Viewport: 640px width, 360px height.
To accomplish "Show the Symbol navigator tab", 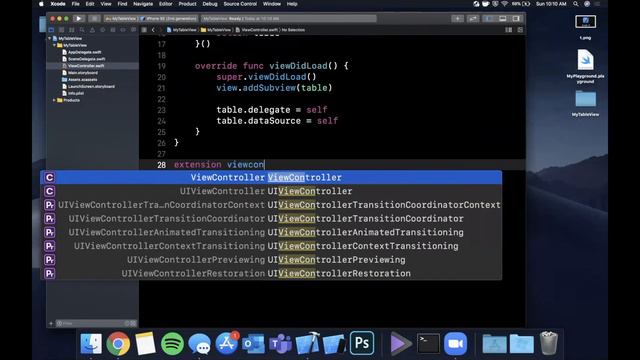I will [x=72, y=30].
